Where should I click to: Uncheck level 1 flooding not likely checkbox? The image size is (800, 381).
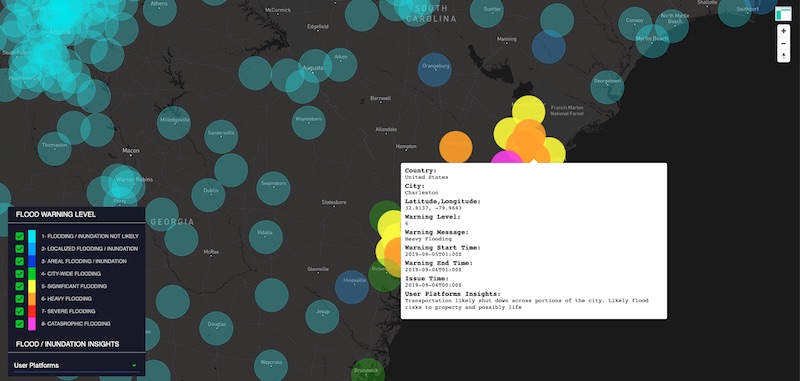[19, 236]
